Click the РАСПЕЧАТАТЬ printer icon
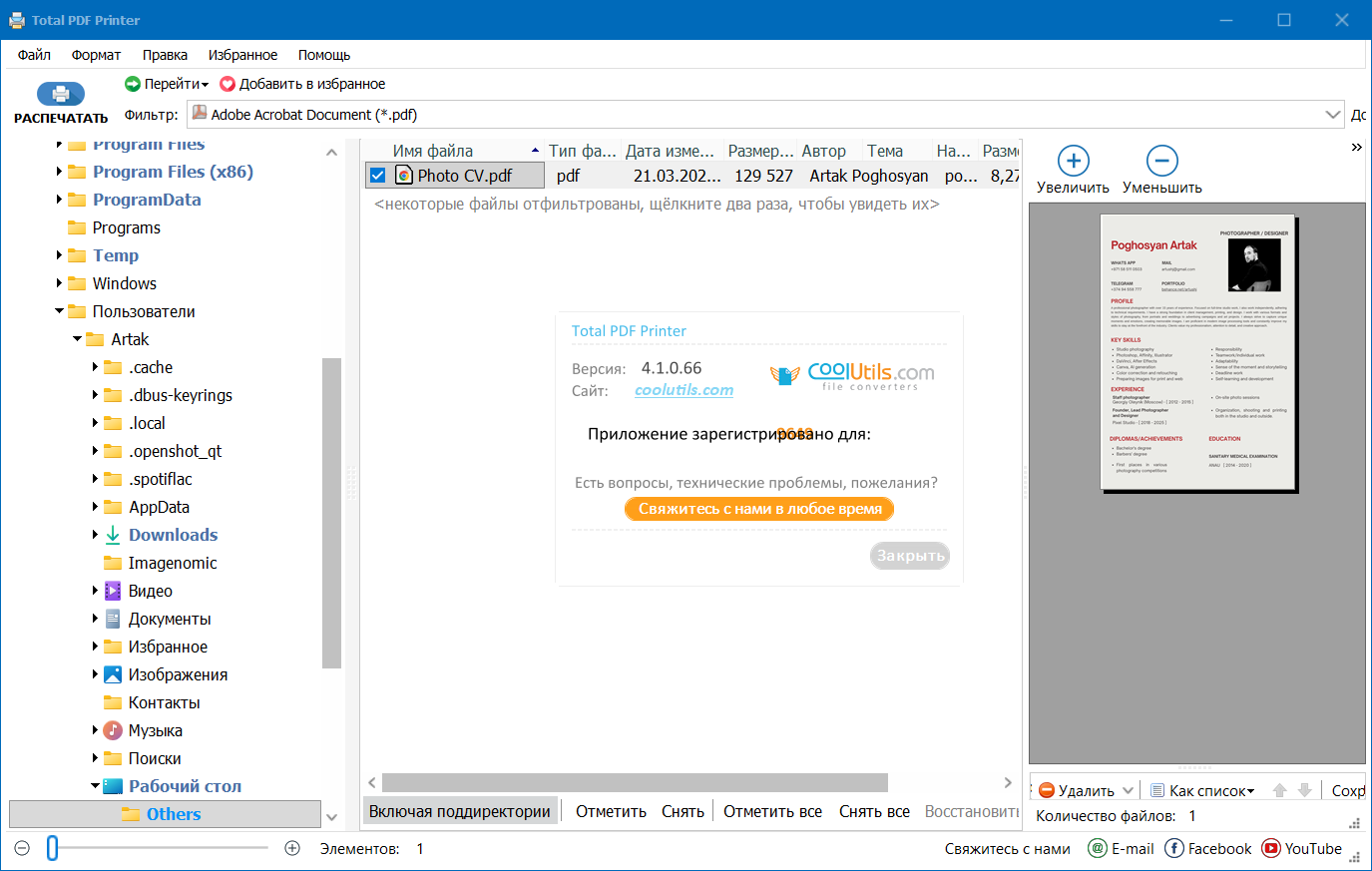1372x871 pixels. tap(60, 94)
